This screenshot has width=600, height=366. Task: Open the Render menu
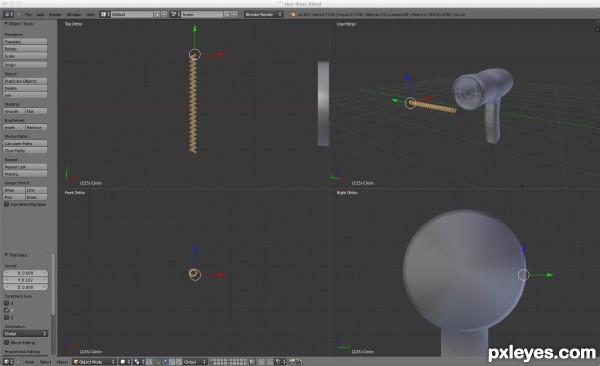[55, 14]
